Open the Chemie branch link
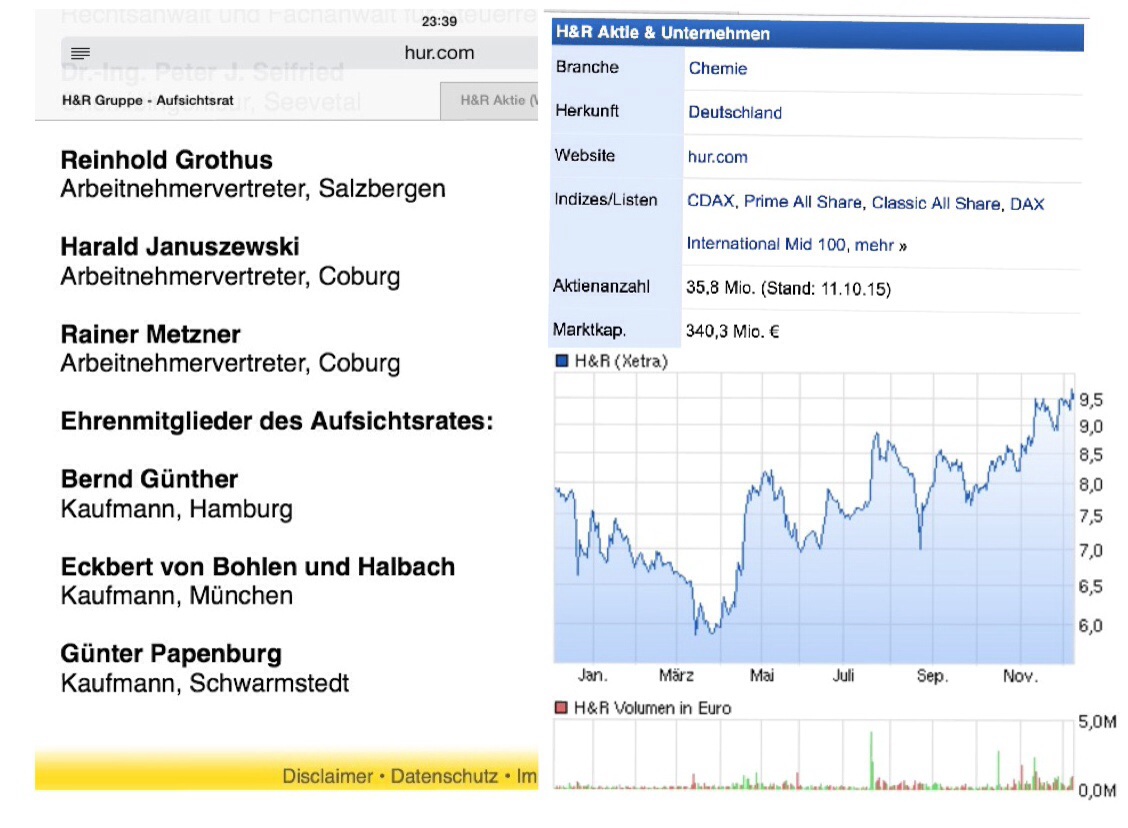This screenshot has height=828, width=1128. pyautogui.click(x=717, y=69)
